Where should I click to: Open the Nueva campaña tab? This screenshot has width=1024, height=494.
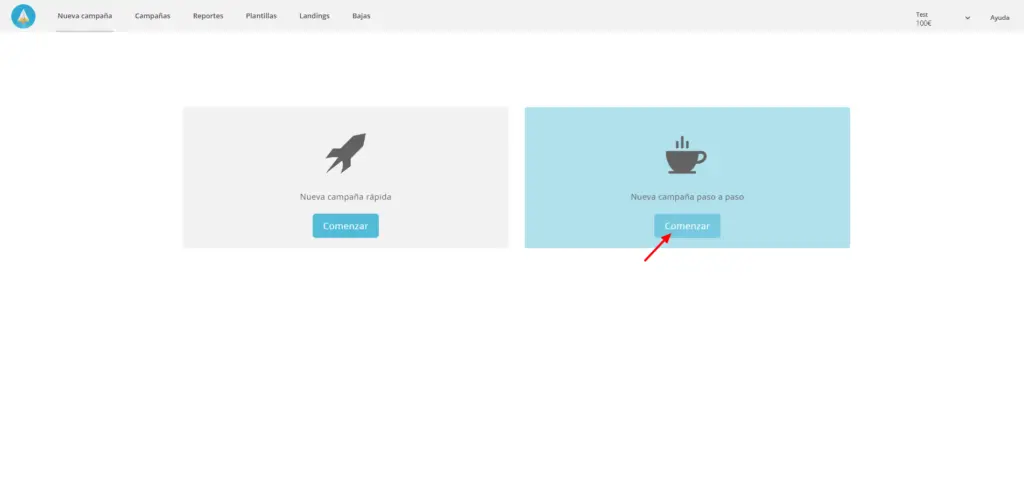coord(85,17)
